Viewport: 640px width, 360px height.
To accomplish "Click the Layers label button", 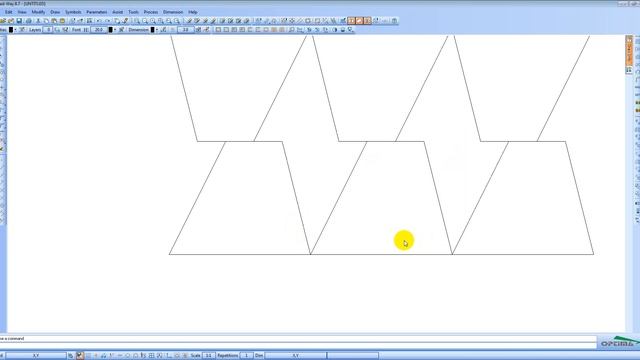I will click(x=35, y=29).
